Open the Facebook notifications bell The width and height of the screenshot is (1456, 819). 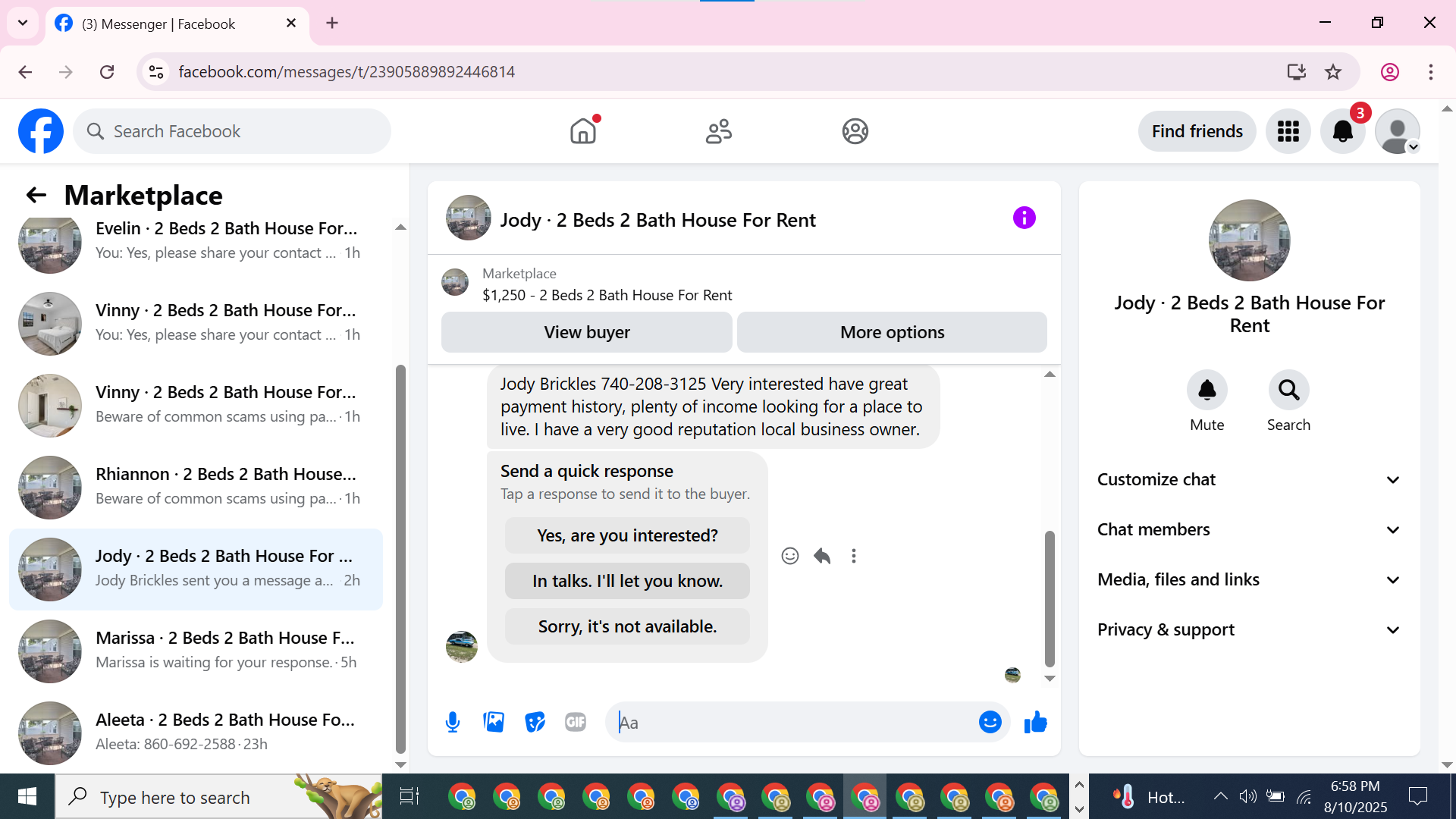[x=1342, y=131]
